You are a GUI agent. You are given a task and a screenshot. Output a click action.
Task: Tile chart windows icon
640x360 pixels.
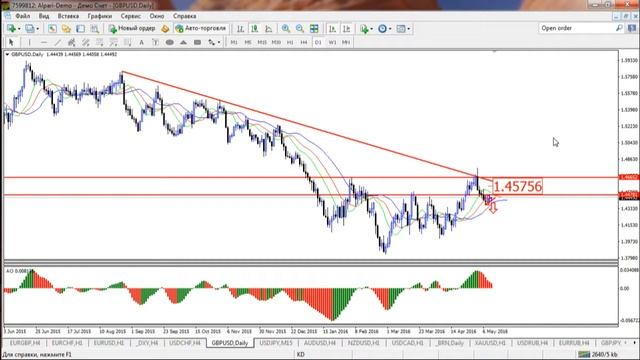(x=314, y=29)
